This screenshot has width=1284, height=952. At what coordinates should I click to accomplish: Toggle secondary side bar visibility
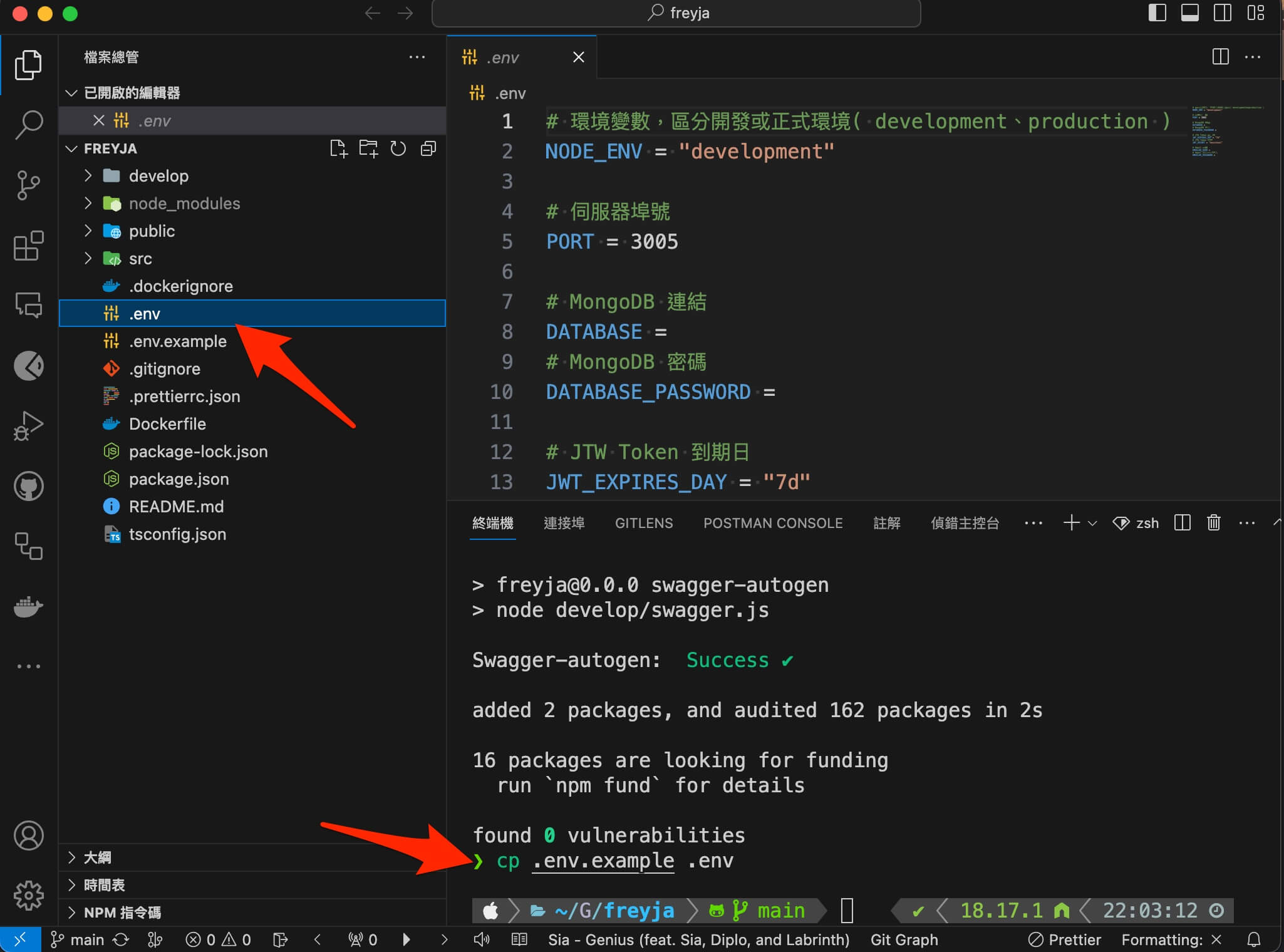[x=1222, y=13]
